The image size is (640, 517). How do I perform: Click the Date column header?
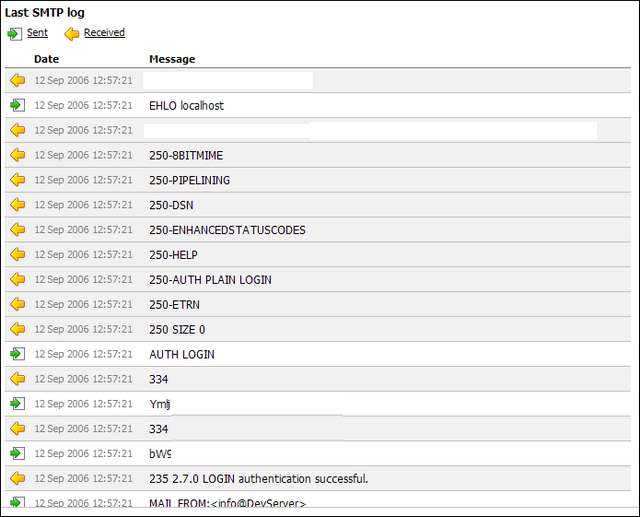tap(46, 59)
